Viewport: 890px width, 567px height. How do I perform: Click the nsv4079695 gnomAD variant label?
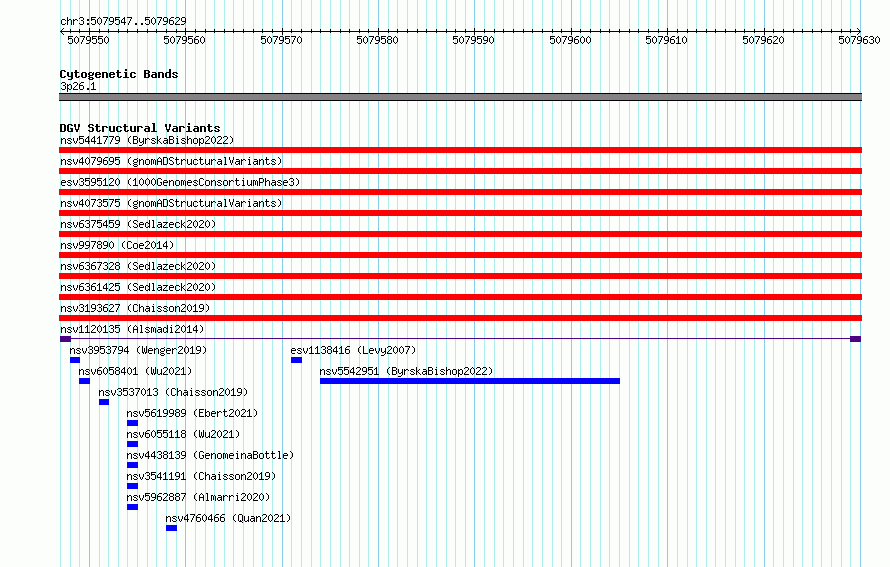click(x=171, y=161)
